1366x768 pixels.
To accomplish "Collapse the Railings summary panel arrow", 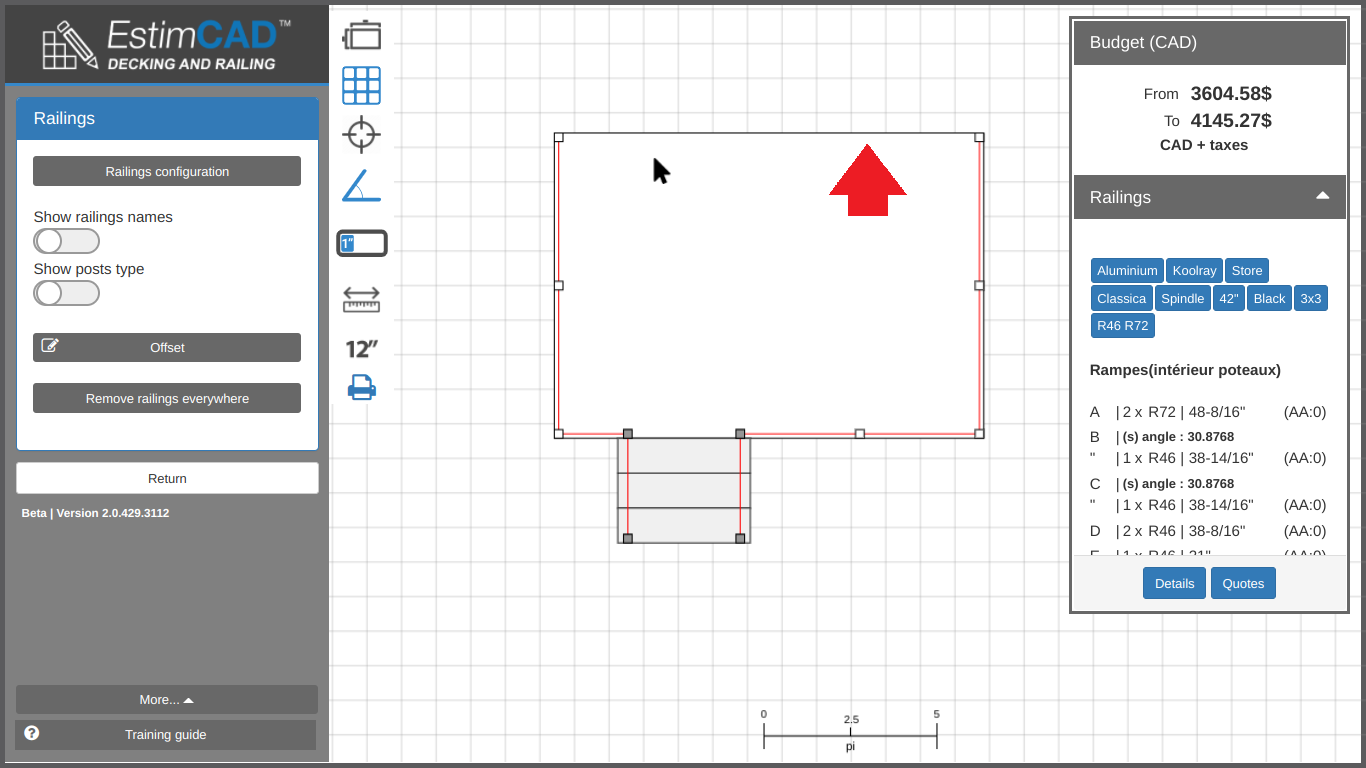I will [x=1322, y=196].
